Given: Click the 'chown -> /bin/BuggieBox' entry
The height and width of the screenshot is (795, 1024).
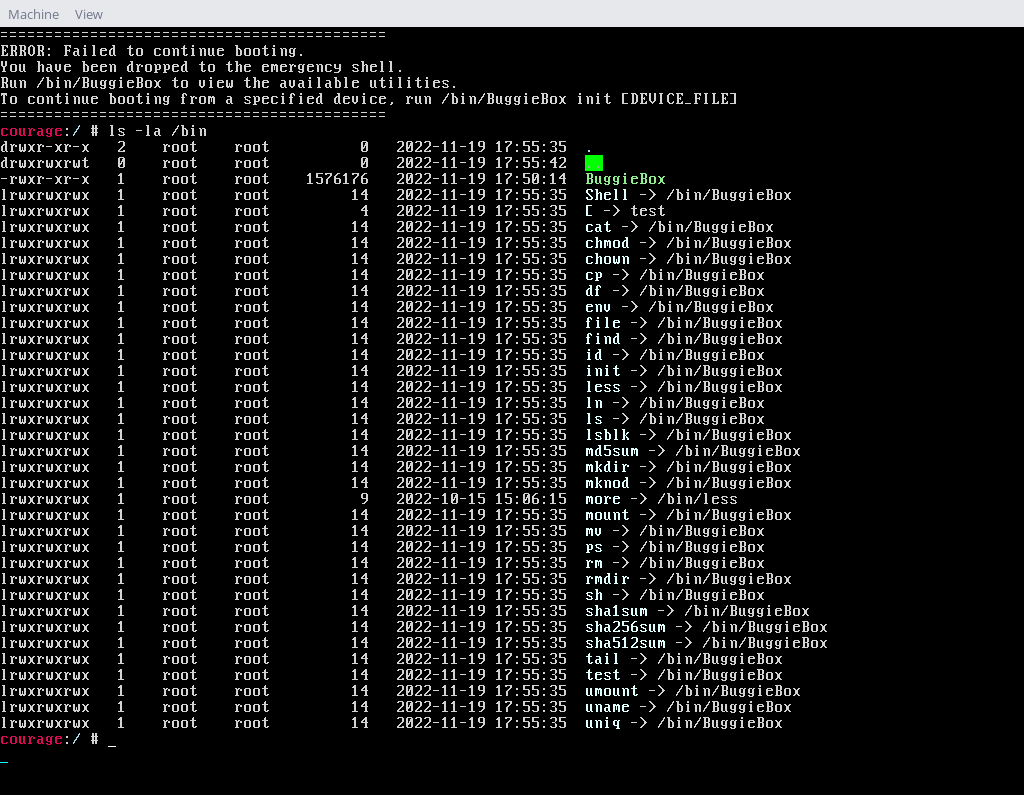Looking at the screenshot, I should 688,259.
